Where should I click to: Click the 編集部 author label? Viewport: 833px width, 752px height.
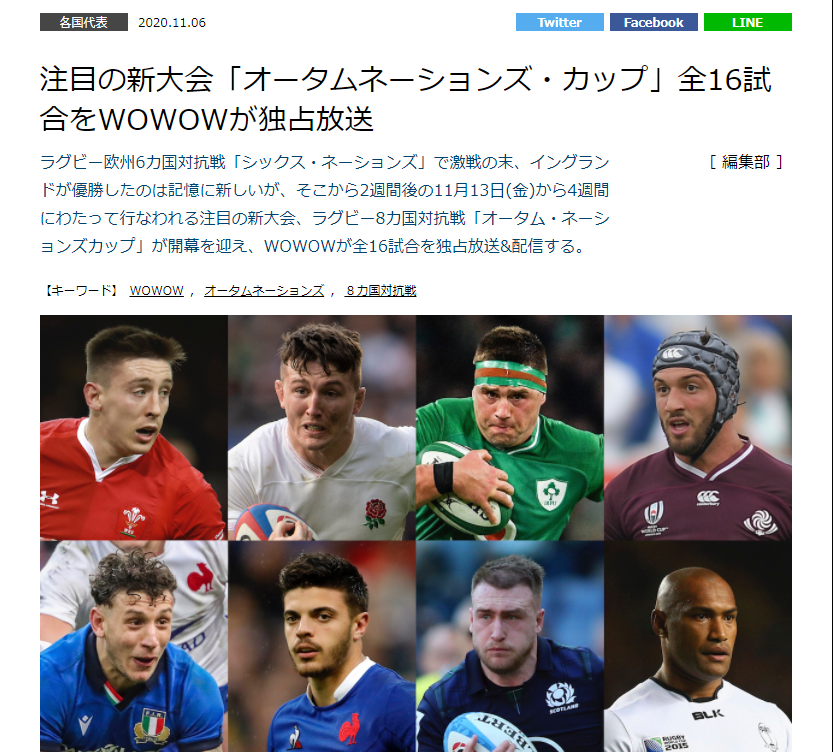746,162
